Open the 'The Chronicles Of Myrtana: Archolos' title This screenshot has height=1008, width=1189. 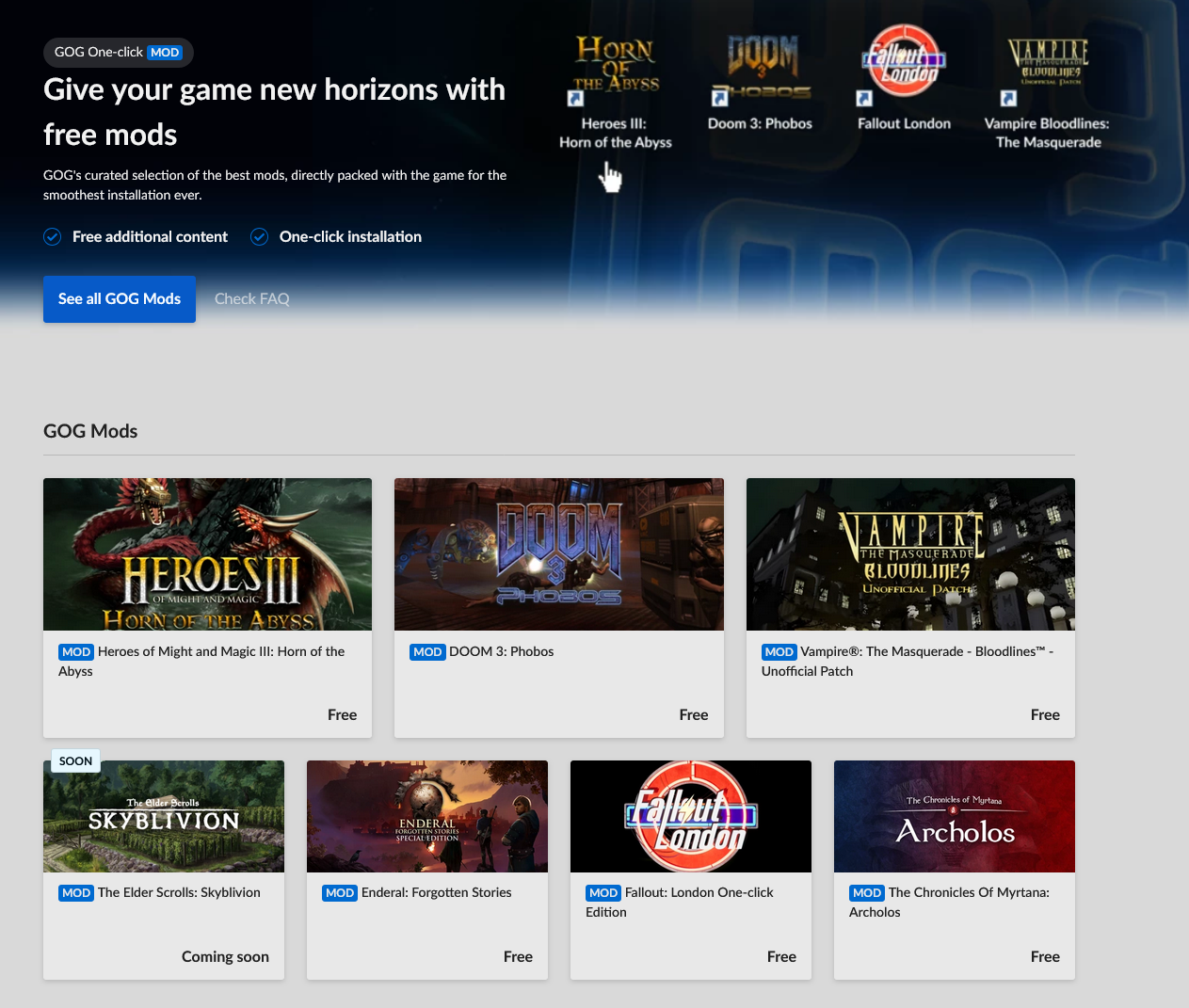coord(949,903)
